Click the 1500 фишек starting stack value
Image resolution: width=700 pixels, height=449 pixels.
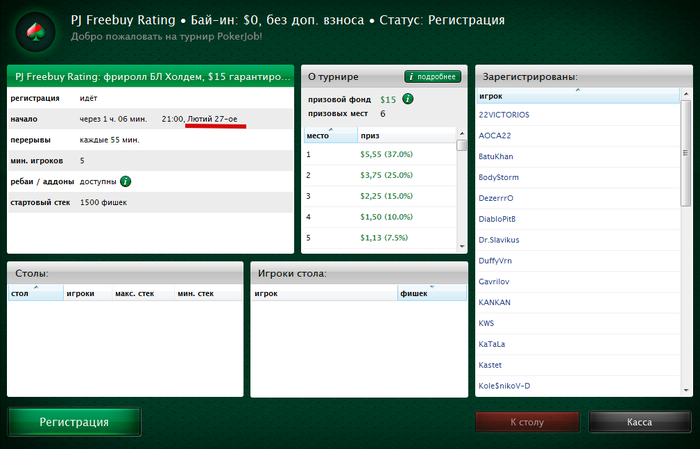pyautogui.click(x=103, y=203)
